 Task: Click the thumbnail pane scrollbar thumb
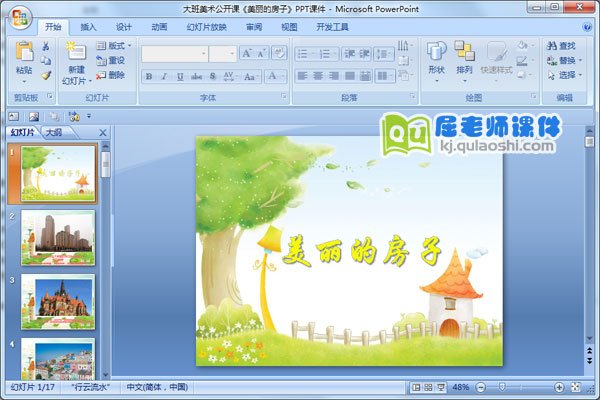pos(106,165)
